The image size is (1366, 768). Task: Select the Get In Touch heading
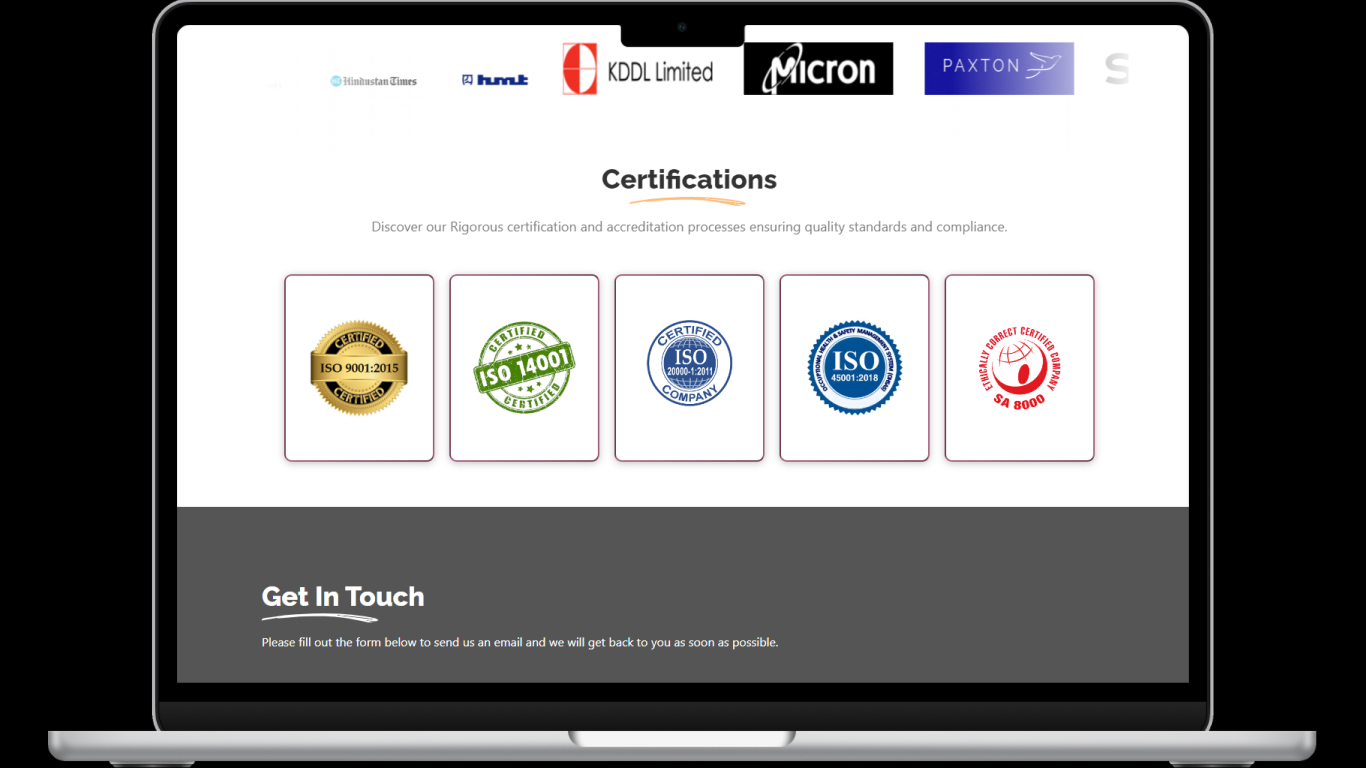coord(343,597)
